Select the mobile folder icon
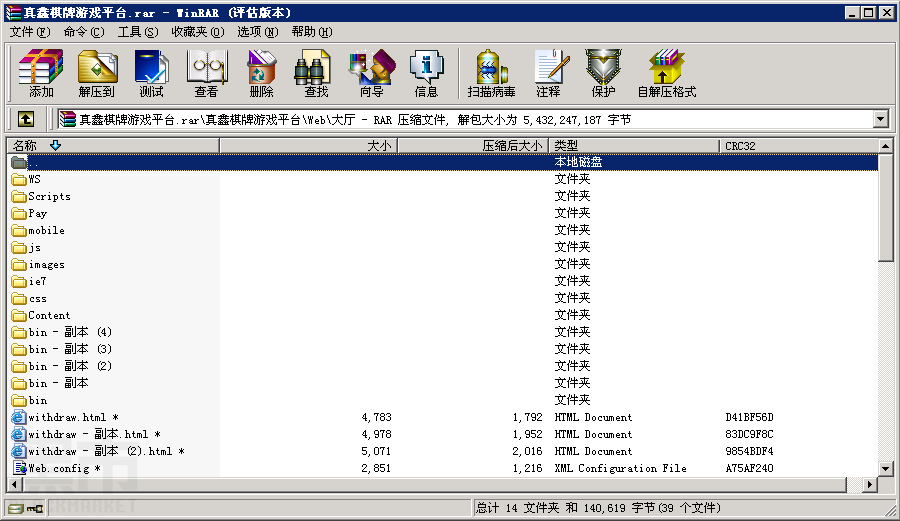Viewport: 900px width, 521px height. tap(19, 231)
